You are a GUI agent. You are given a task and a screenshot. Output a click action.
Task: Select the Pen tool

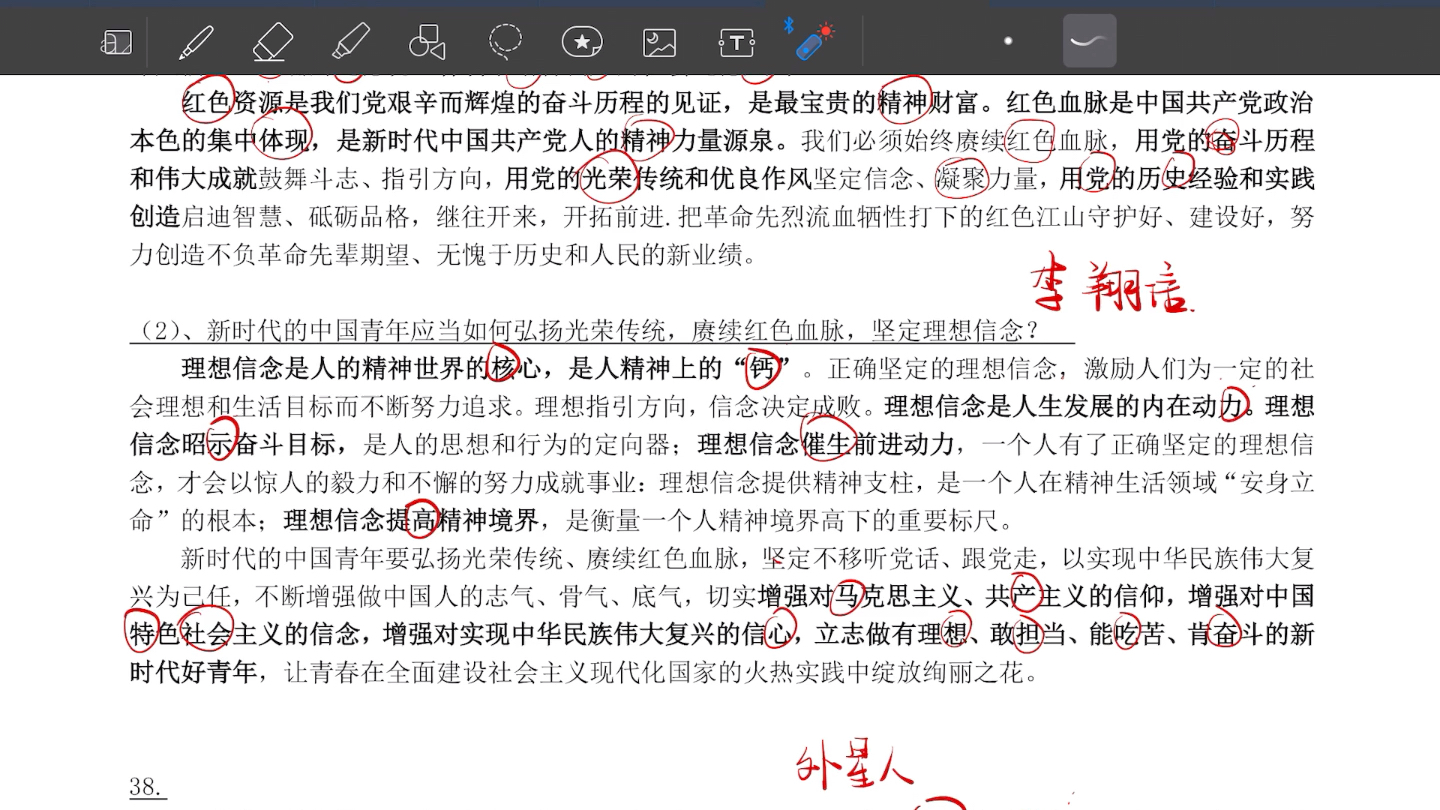coord(196,42)
